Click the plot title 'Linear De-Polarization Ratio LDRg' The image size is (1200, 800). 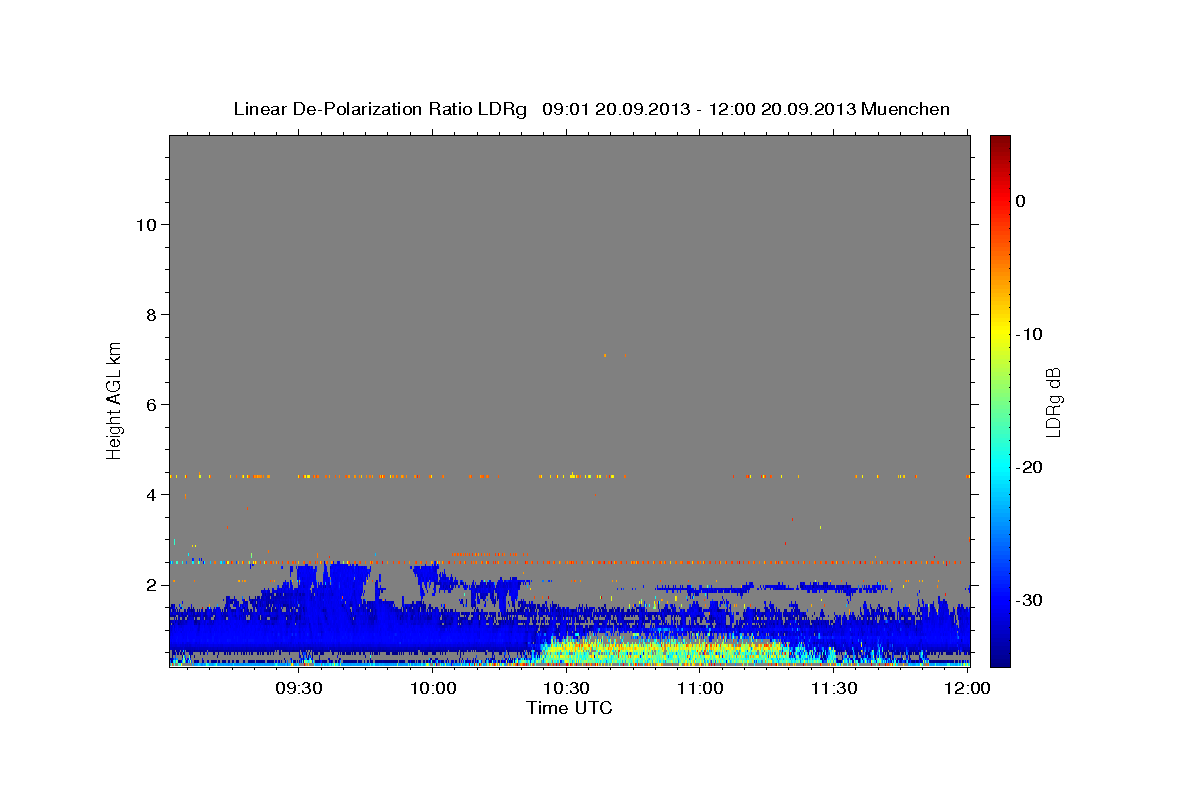(x=380, y=109)
